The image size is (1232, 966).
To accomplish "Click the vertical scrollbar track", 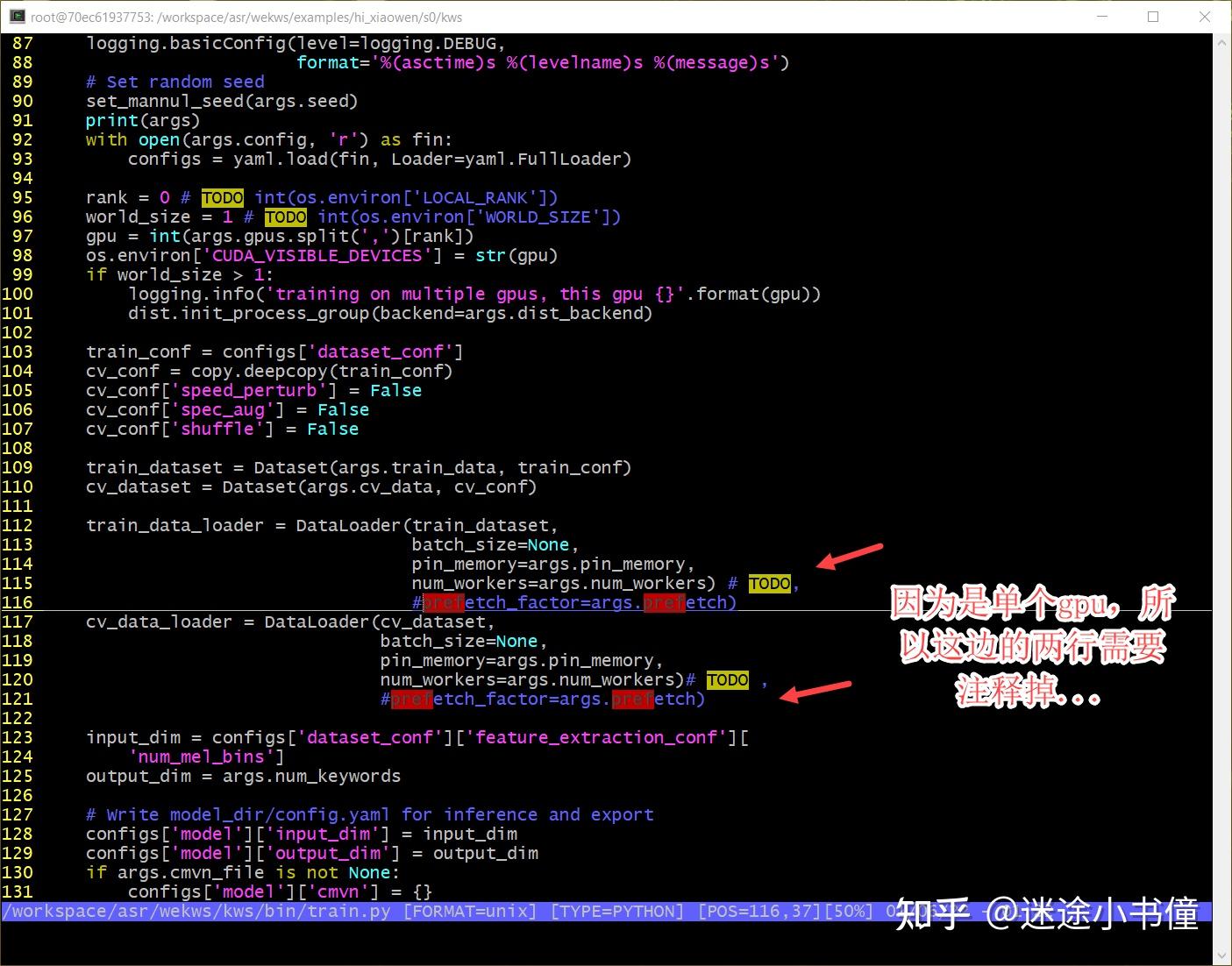I will coord(1221,499).
